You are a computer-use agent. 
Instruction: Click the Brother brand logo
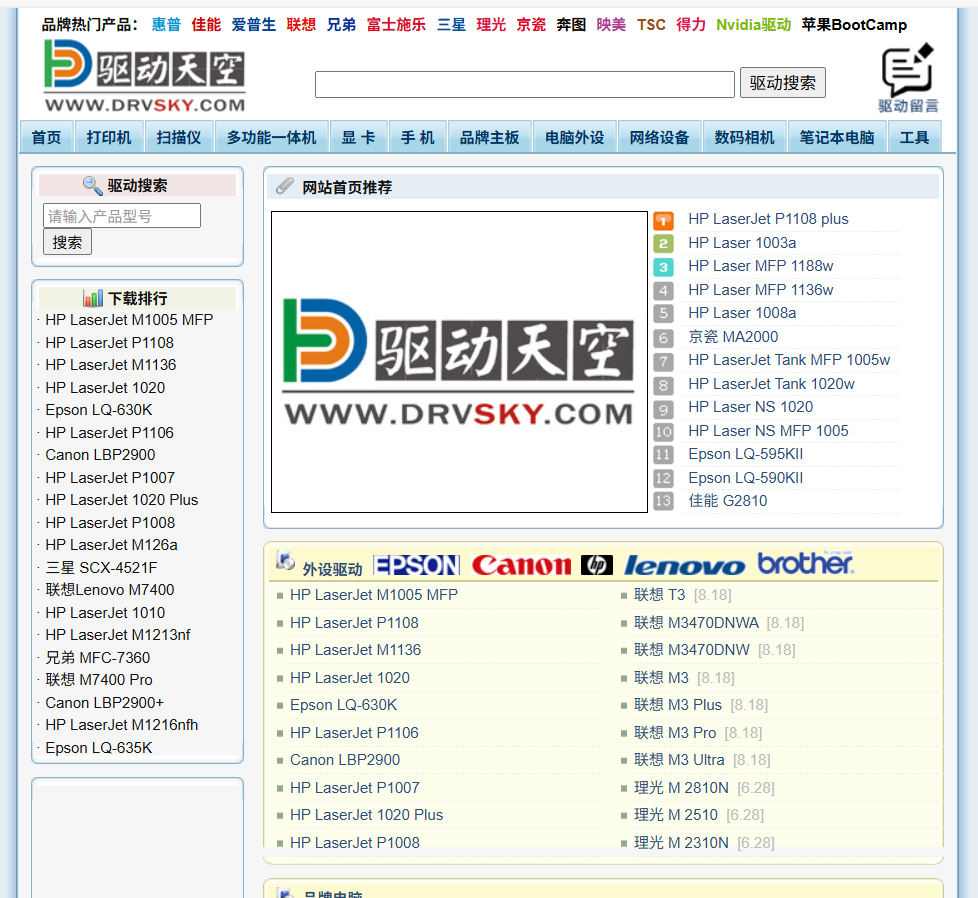click(805, 563)
